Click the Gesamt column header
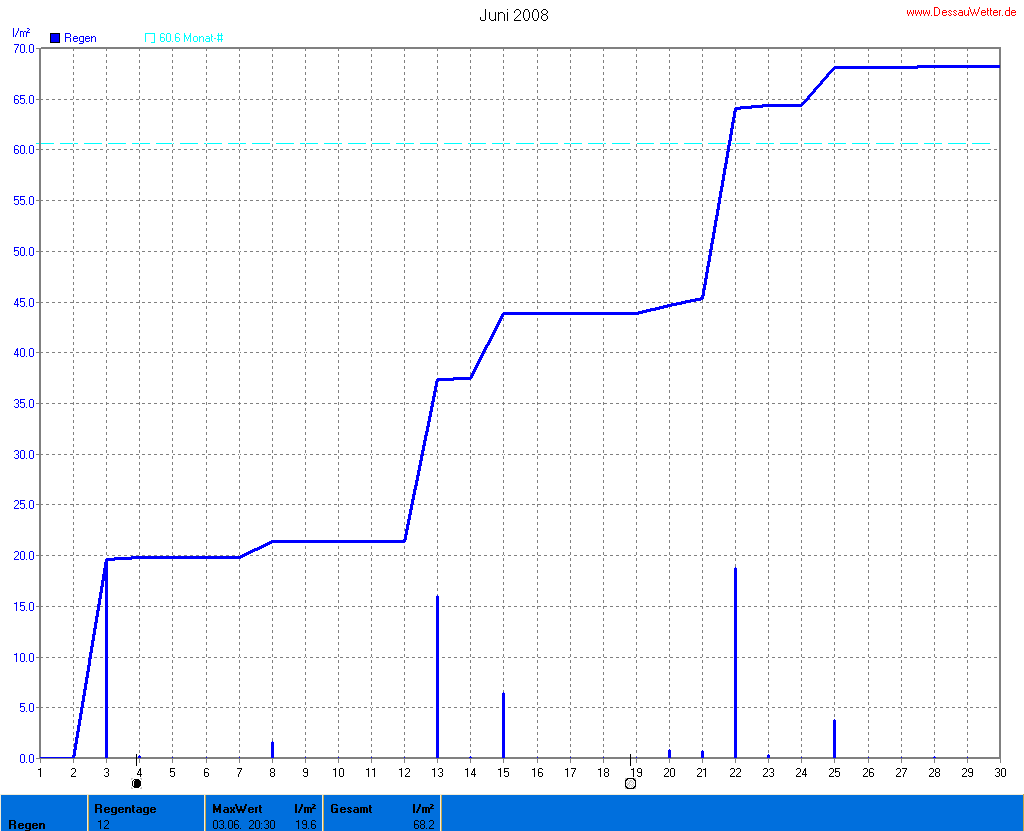This screenshot has width=1024, height=831. [x=352, y=808]
